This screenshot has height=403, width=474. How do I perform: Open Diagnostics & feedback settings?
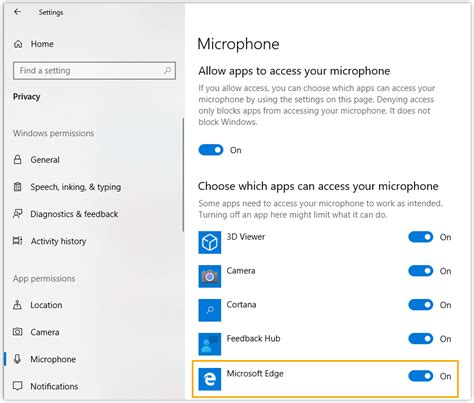tap(74, 214)
